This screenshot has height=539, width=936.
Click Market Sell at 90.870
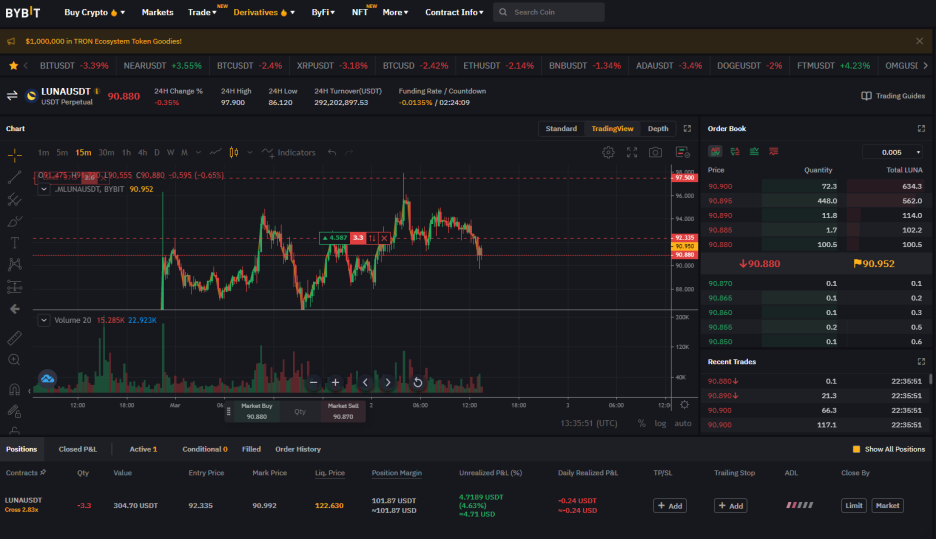[343, 411]
